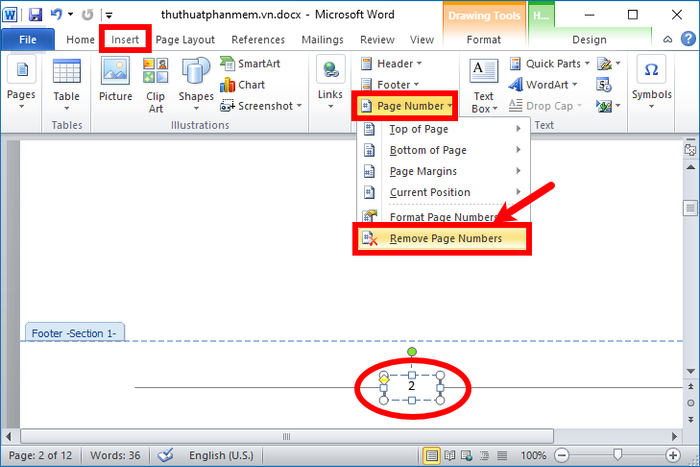This screenshot has width=700, height=467.
Task: Switch to Full Screen Reading view
Action: click(450, 455)
